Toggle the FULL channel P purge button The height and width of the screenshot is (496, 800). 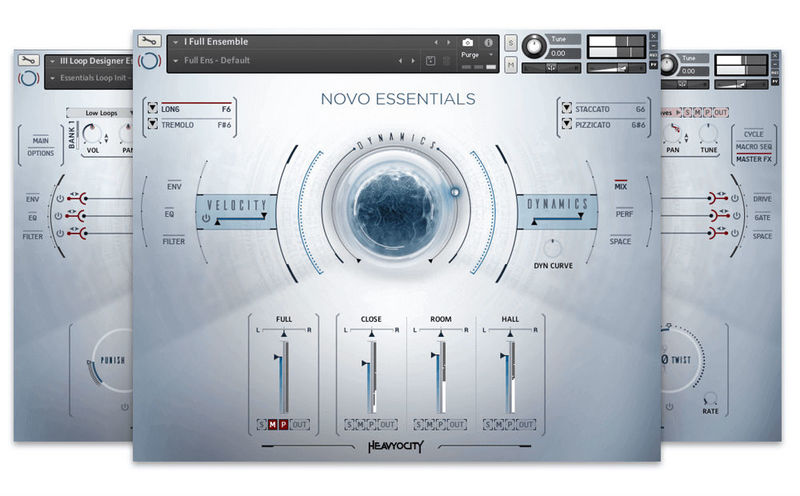(283, 425)
